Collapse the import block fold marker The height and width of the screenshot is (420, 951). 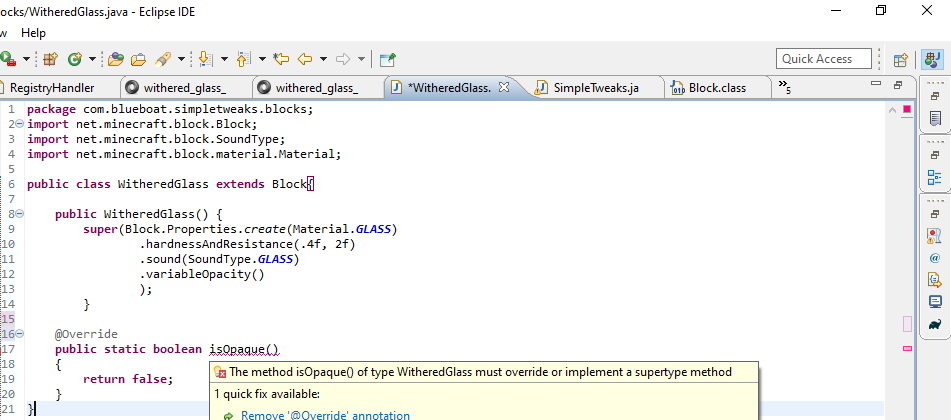[x=20, y=124]
